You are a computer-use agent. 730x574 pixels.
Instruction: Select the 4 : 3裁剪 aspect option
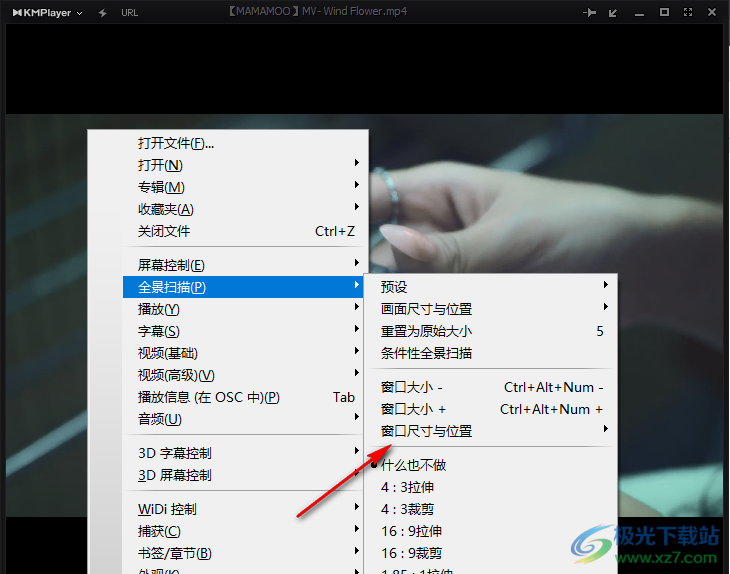tap(490, 509)
